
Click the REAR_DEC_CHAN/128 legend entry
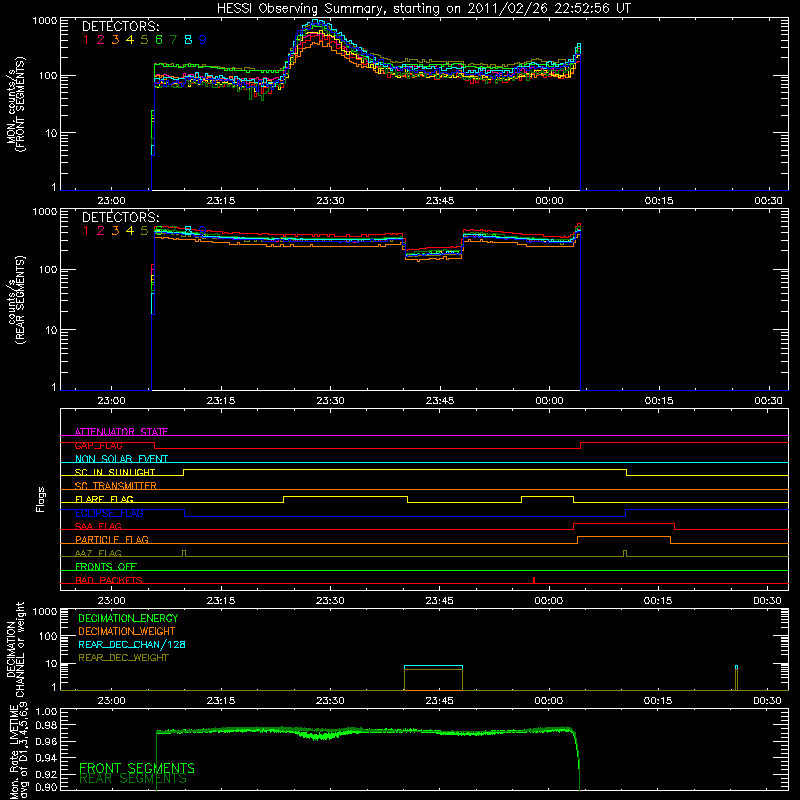(132, 644)
